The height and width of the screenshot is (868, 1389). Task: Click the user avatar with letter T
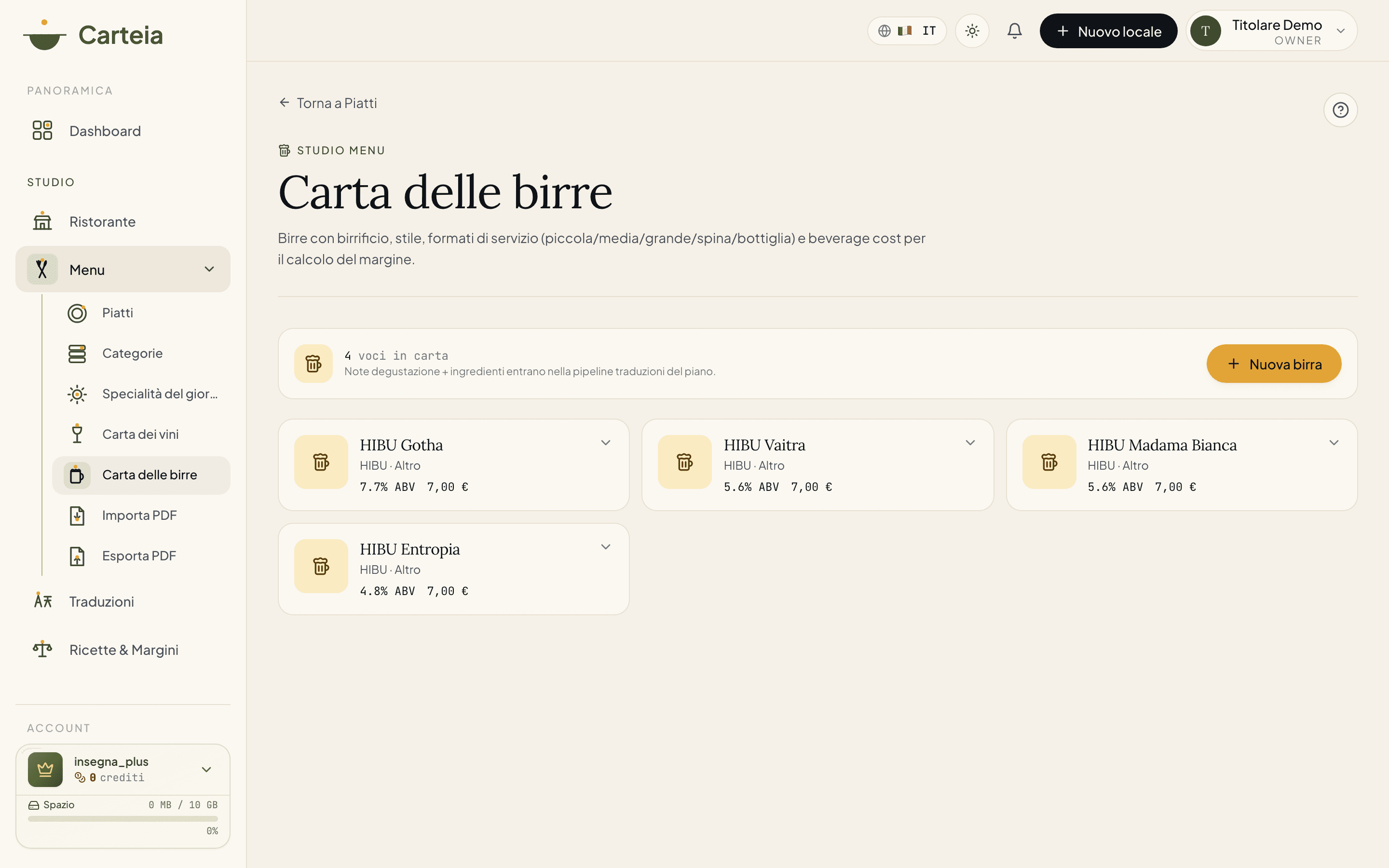click(x=1205, y=31)
